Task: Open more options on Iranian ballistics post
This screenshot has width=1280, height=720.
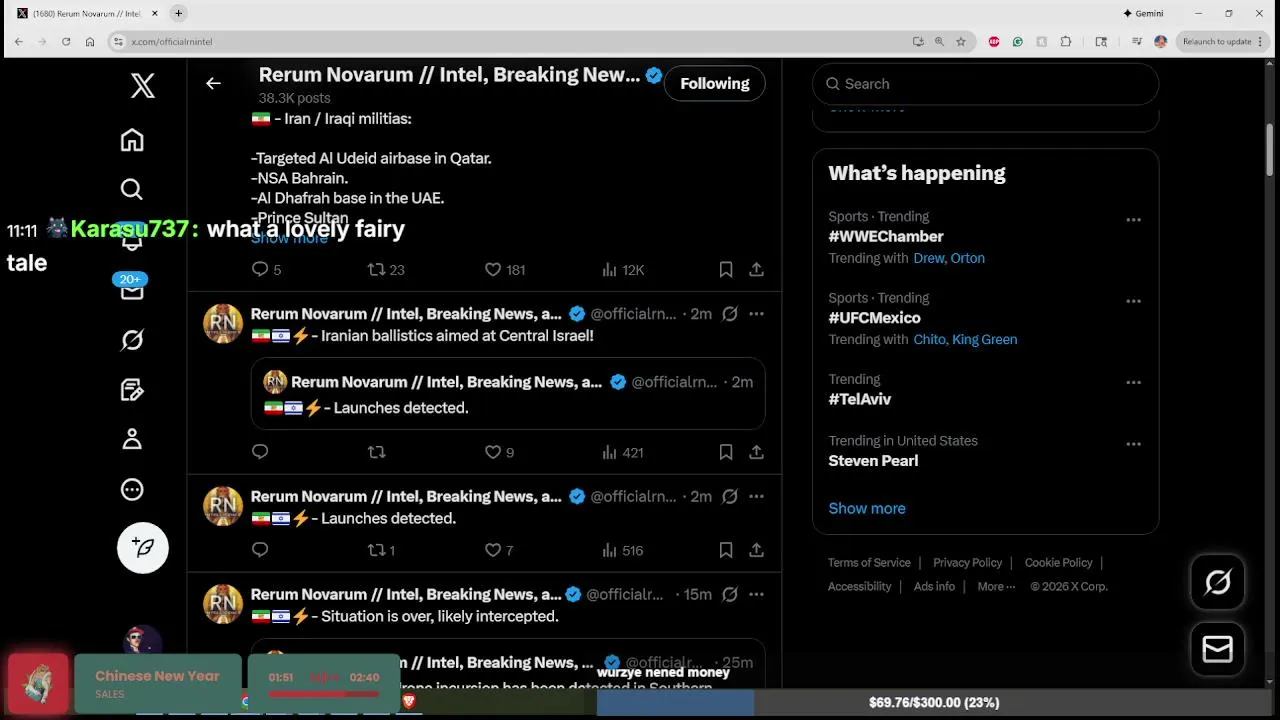Action: (757, 314)
